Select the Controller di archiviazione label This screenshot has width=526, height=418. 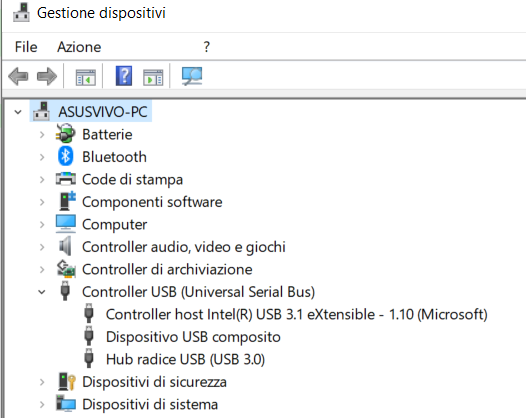click(x=167, y=269)
